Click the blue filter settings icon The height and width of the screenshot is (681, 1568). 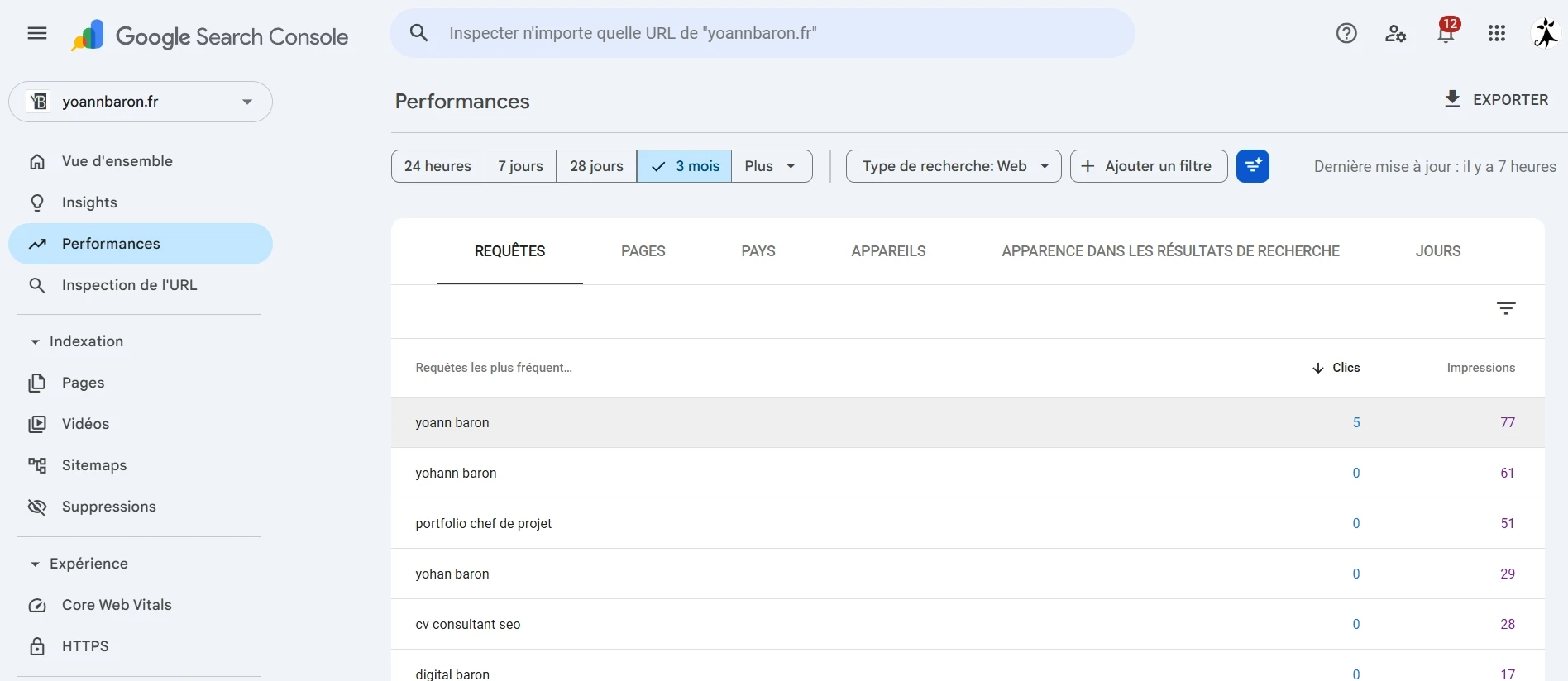[1253, 166]
